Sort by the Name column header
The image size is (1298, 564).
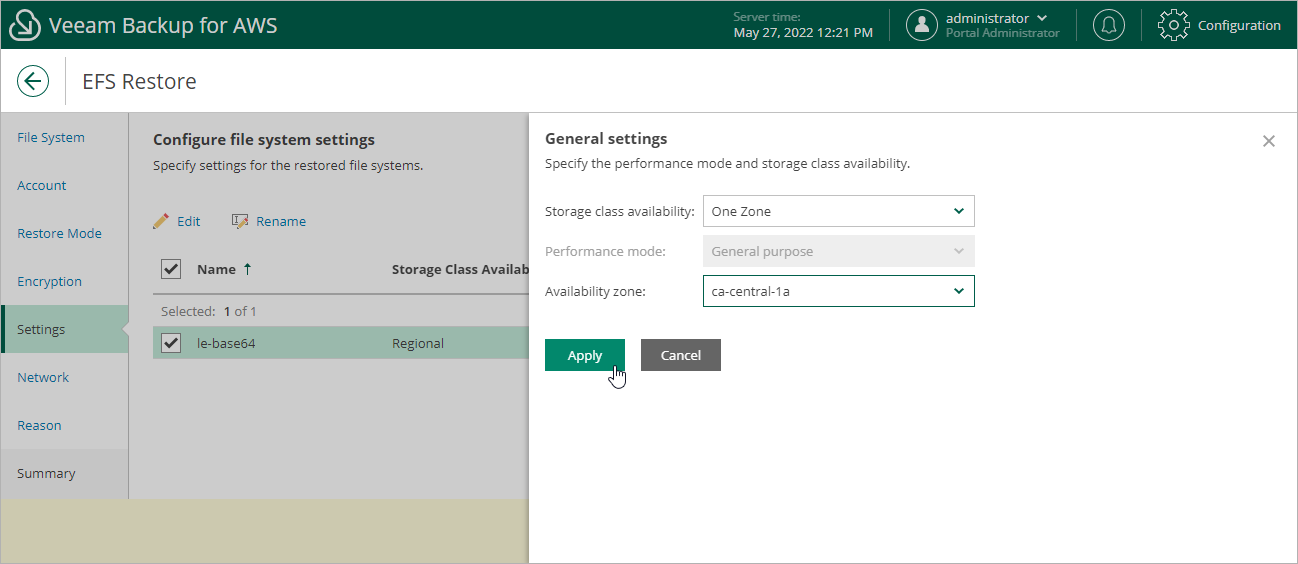(216, 269)
